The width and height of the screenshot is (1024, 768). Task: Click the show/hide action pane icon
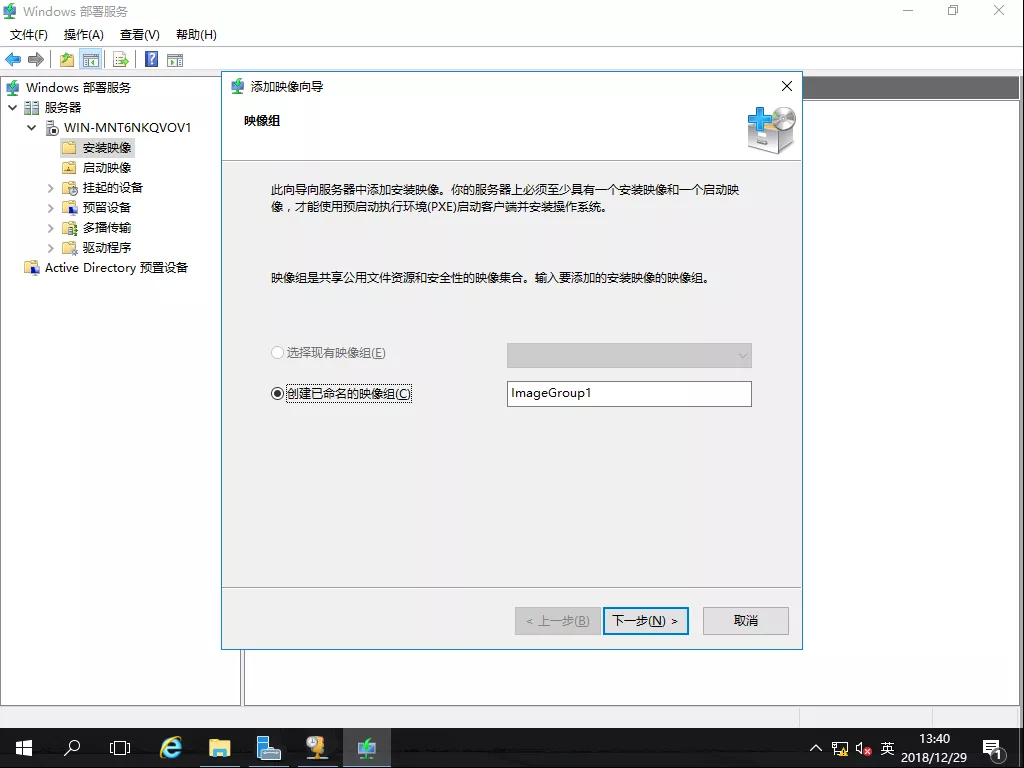pyautogui.click(x=175, y=59)
